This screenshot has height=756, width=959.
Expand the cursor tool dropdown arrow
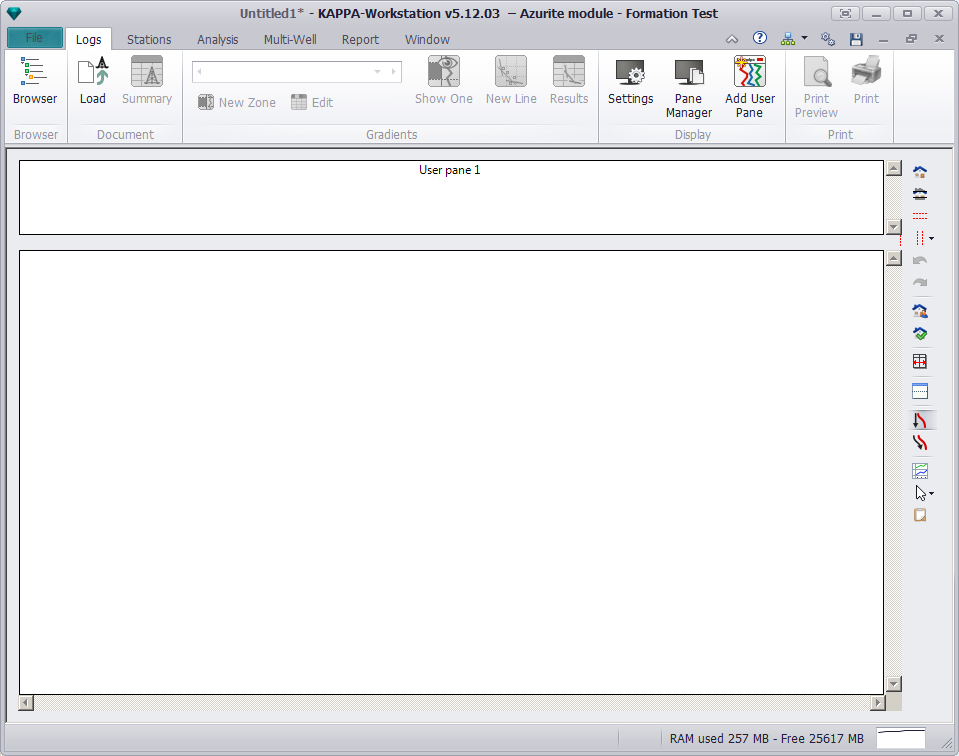(x=931, y=493)
